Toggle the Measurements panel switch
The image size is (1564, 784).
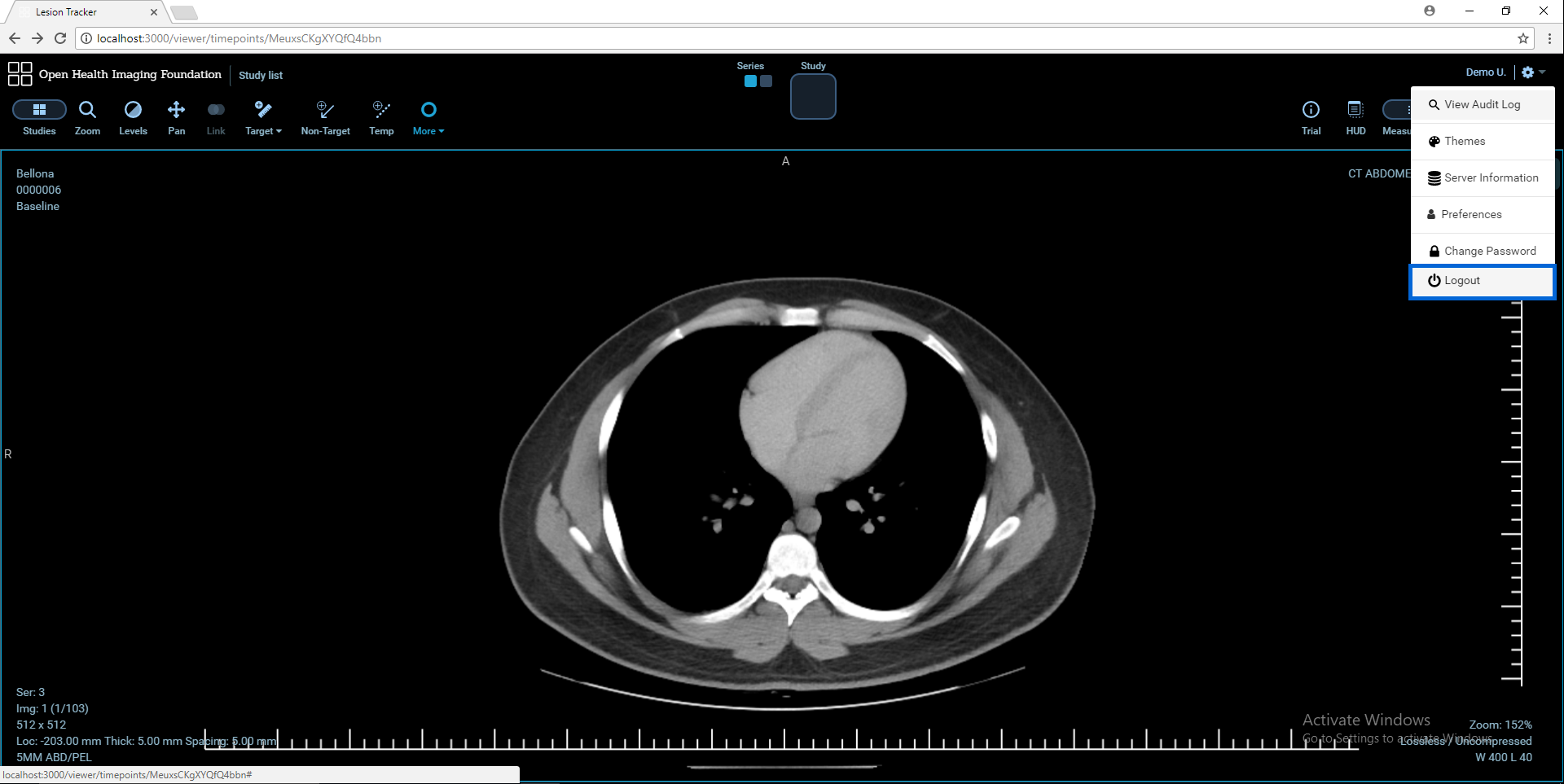(x=1398, y=110)
